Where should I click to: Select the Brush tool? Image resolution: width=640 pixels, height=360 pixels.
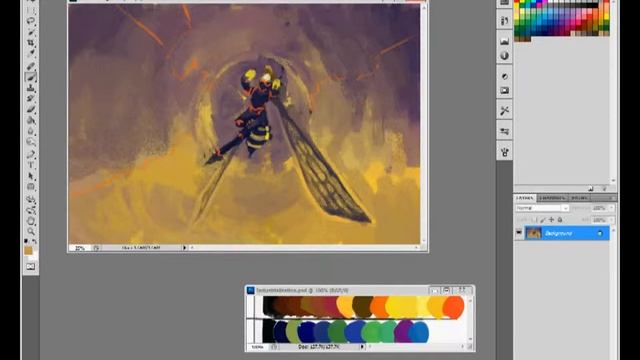(31, 77)
